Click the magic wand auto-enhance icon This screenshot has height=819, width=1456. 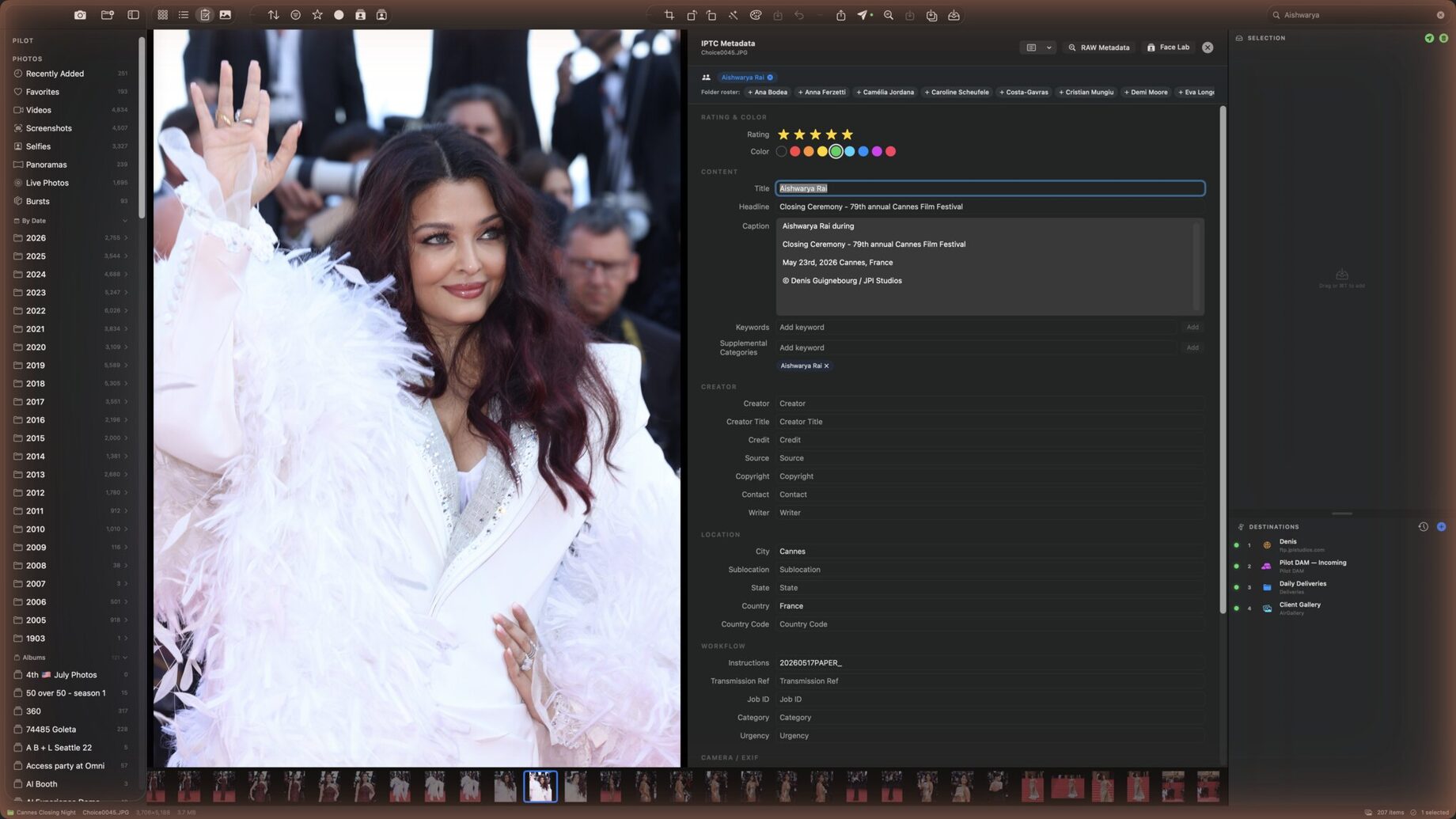[733, 15]
